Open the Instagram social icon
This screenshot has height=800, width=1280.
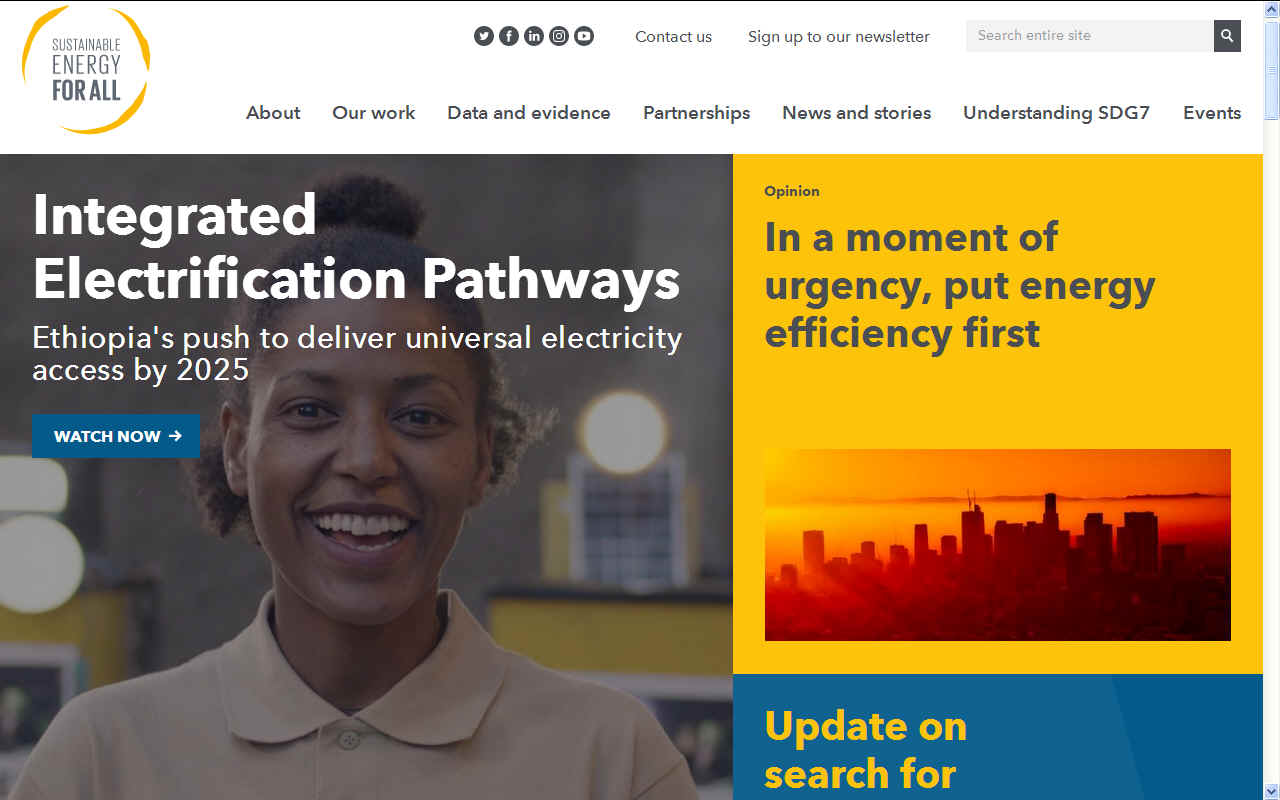pos(559,36)
